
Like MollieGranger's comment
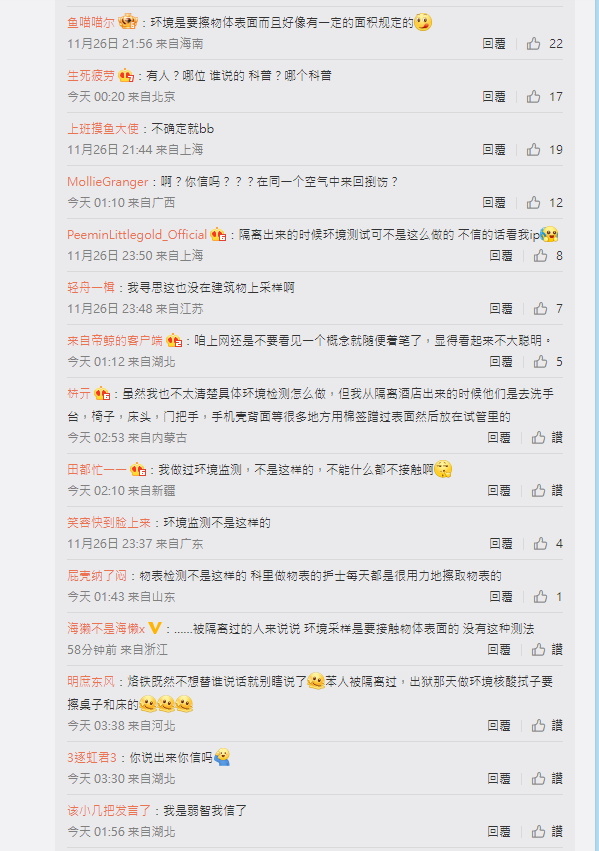[x=533, y=203]
